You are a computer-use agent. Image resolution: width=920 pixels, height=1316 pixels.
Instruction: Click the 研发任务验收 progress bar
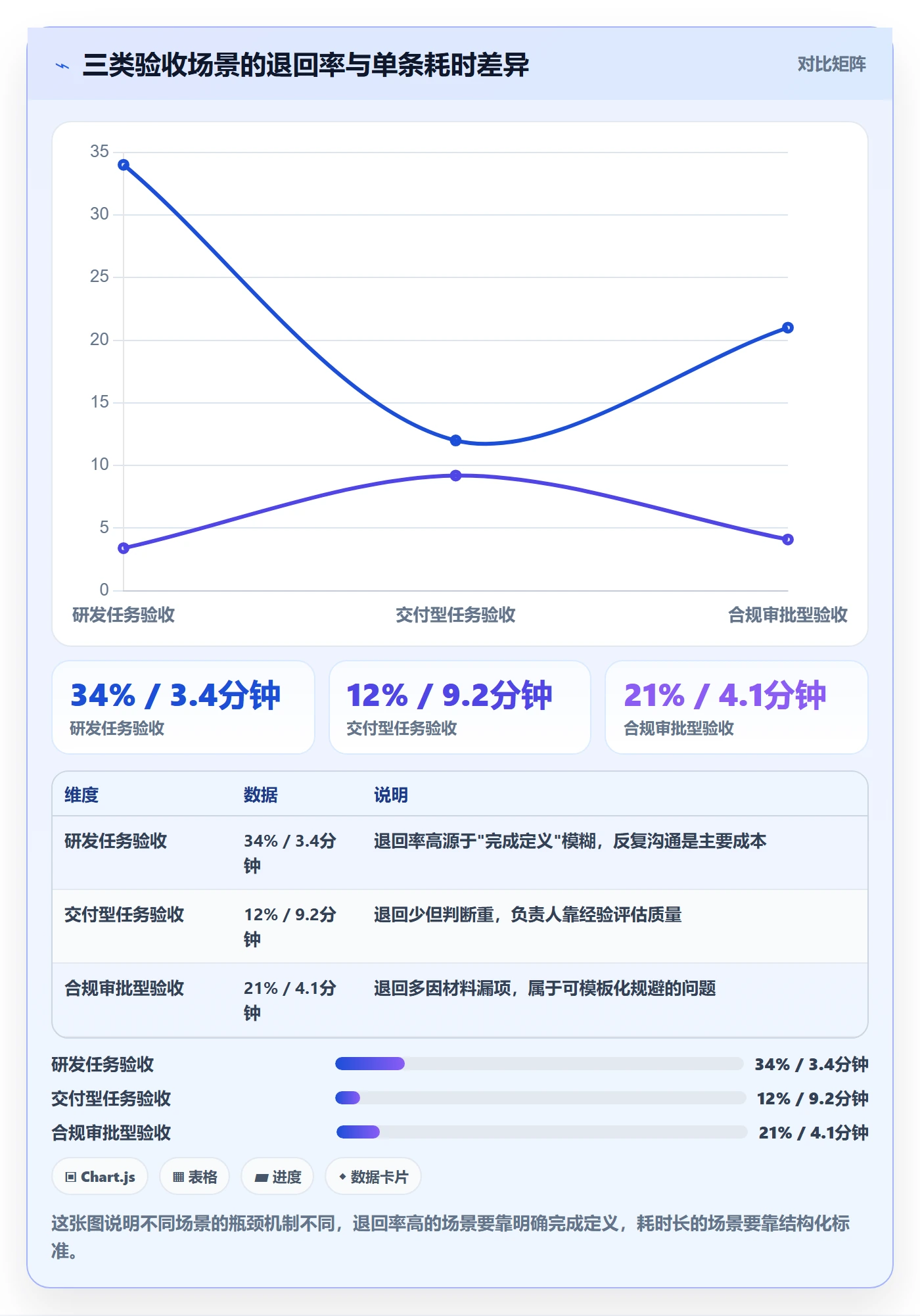539,1064
